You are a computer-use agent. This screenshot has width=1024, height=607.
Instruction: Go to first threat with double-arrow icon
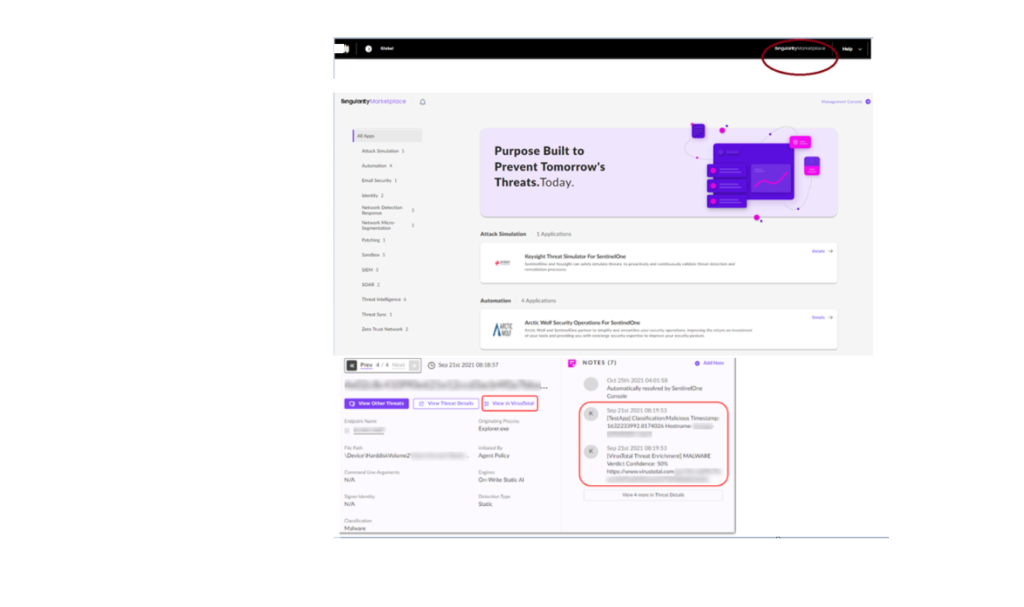(351, 365)
